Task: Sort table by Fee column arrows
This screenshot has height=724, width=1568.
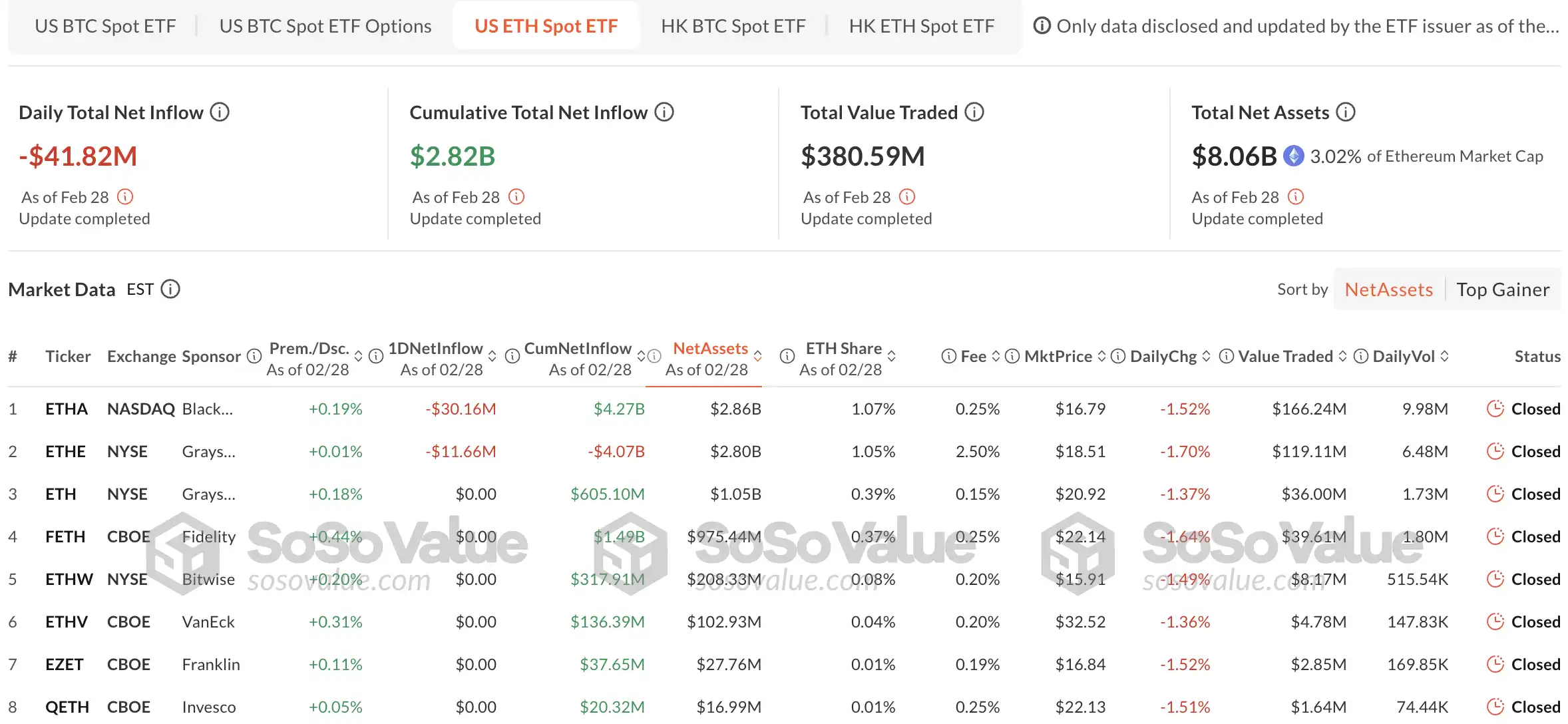Action: tap(996, 356)
